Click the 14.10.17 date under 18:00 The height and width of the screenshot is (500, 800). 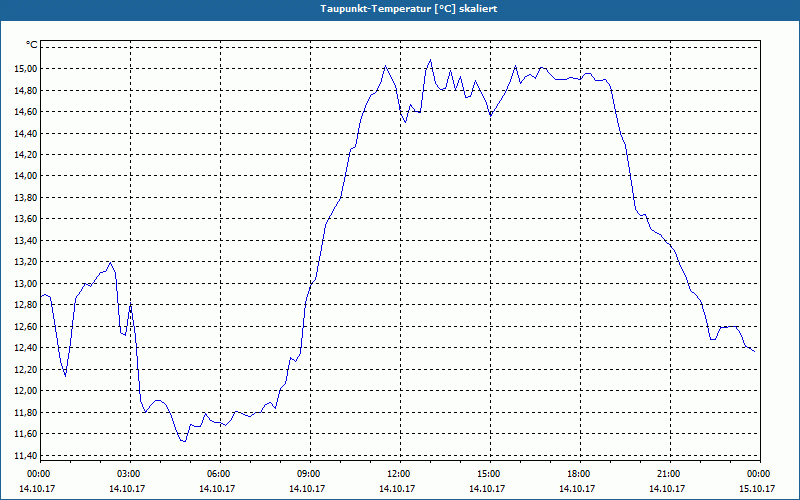coord(577,488)
